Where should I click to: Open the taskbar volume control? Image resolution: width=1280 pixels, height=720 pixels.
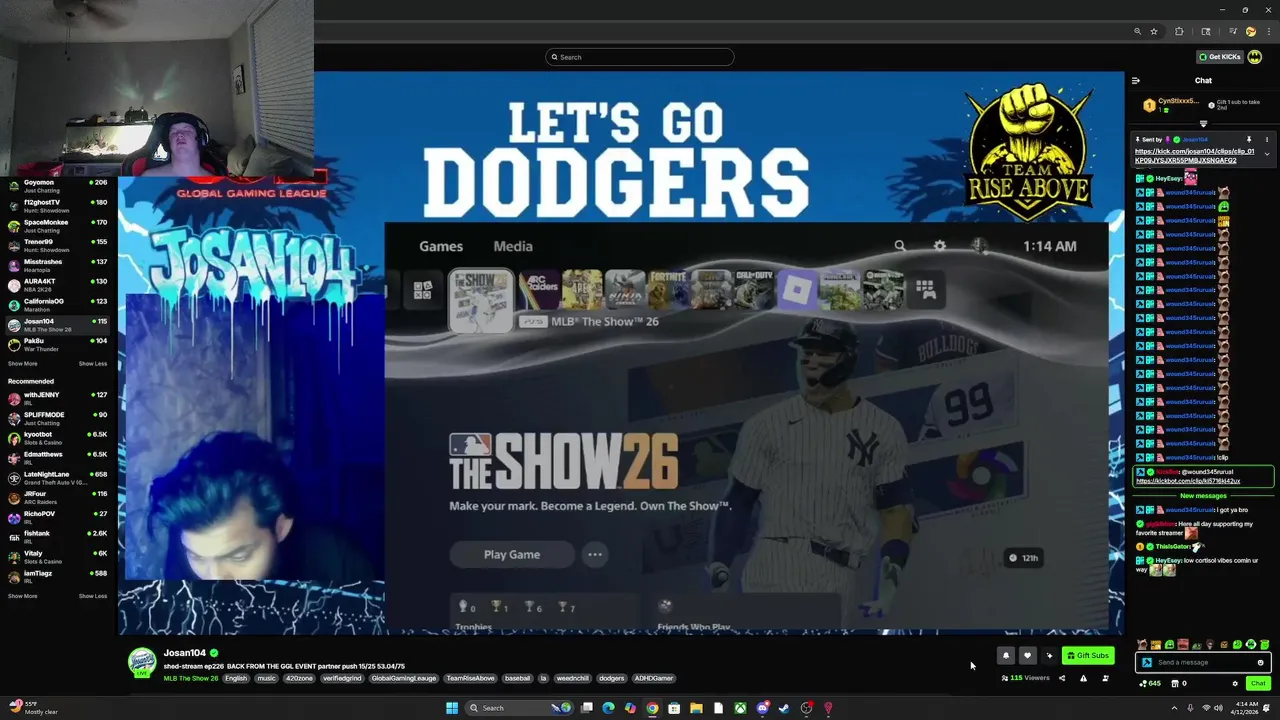coord(1219,708)
